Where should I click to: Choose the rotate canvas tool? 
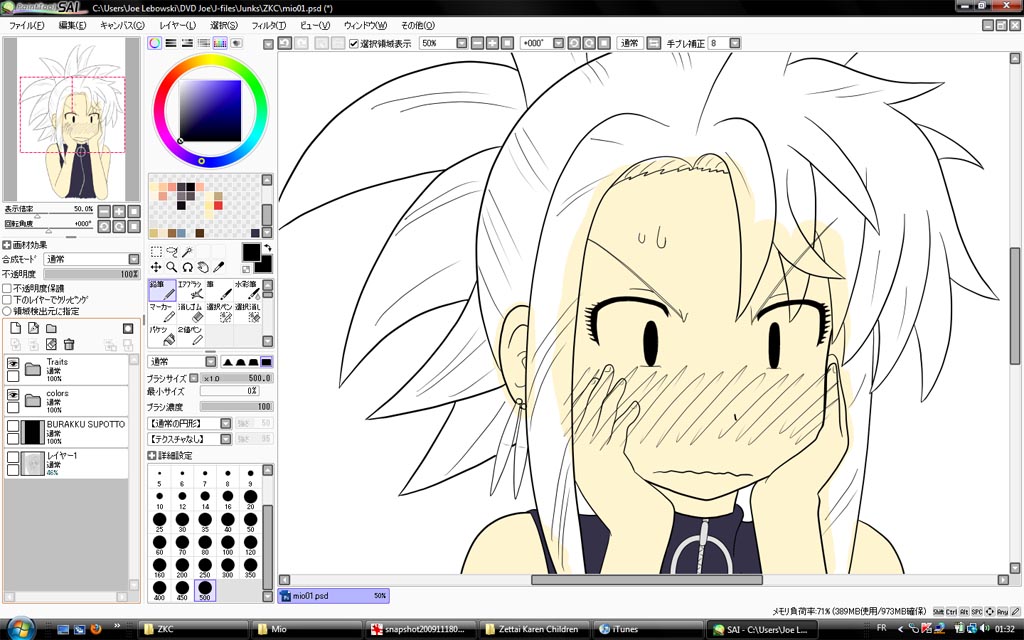point(187,267)
